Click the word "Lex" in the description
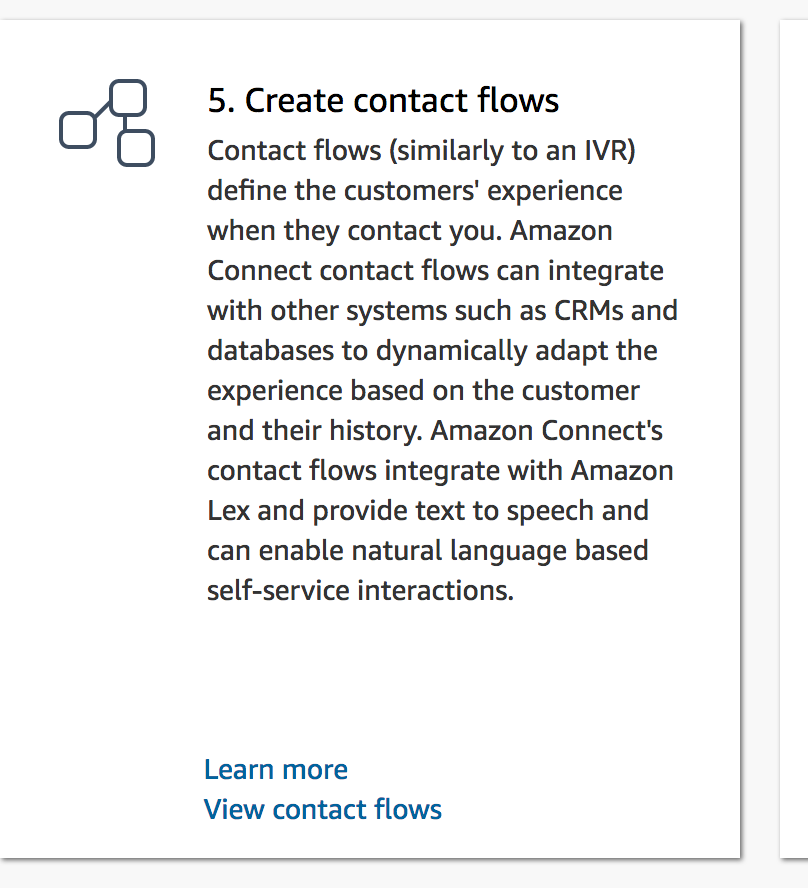 click(228, 510)
